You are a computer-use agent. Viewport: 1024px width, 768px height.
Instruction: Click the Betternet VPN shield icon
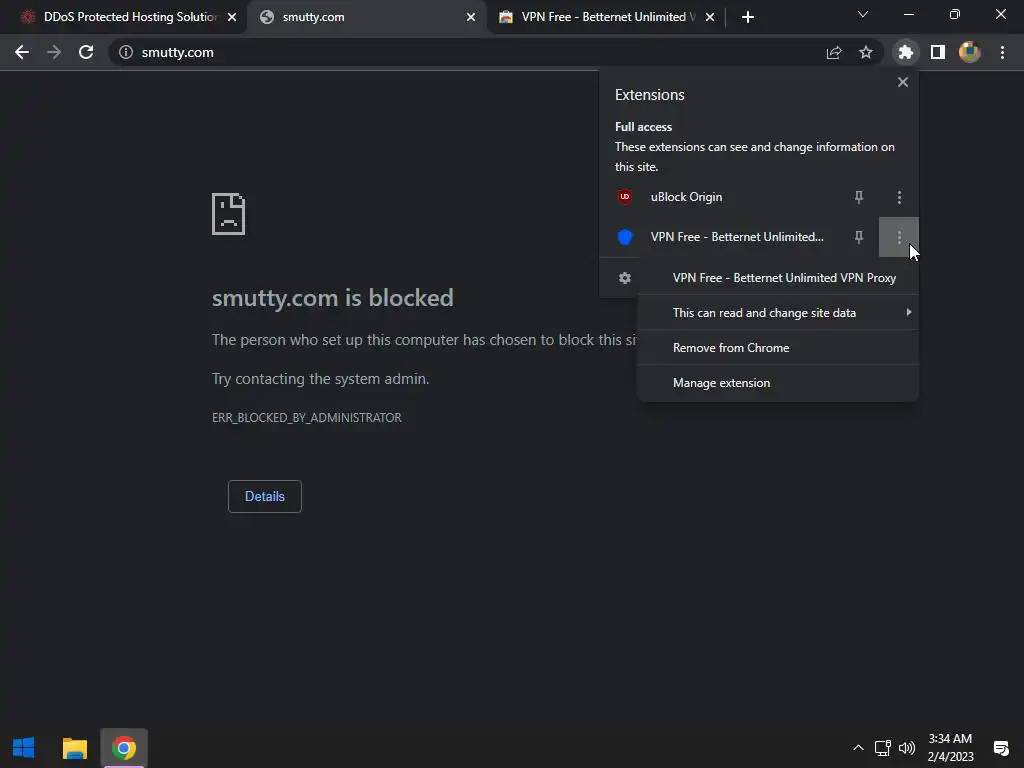(625, 237)
